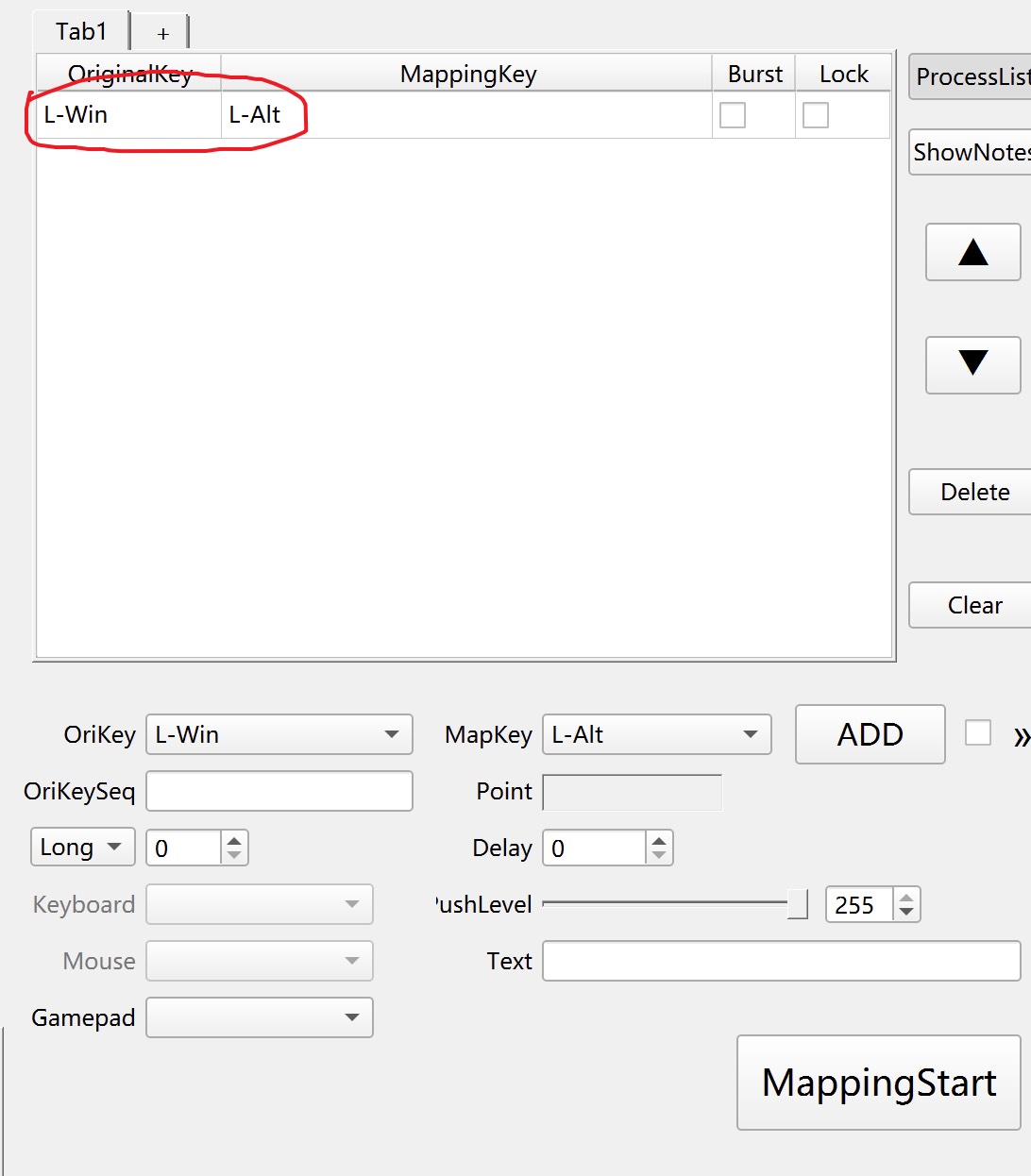Open the ProcessList panel
The image size is (1031, 1176).
coord(972,76)
